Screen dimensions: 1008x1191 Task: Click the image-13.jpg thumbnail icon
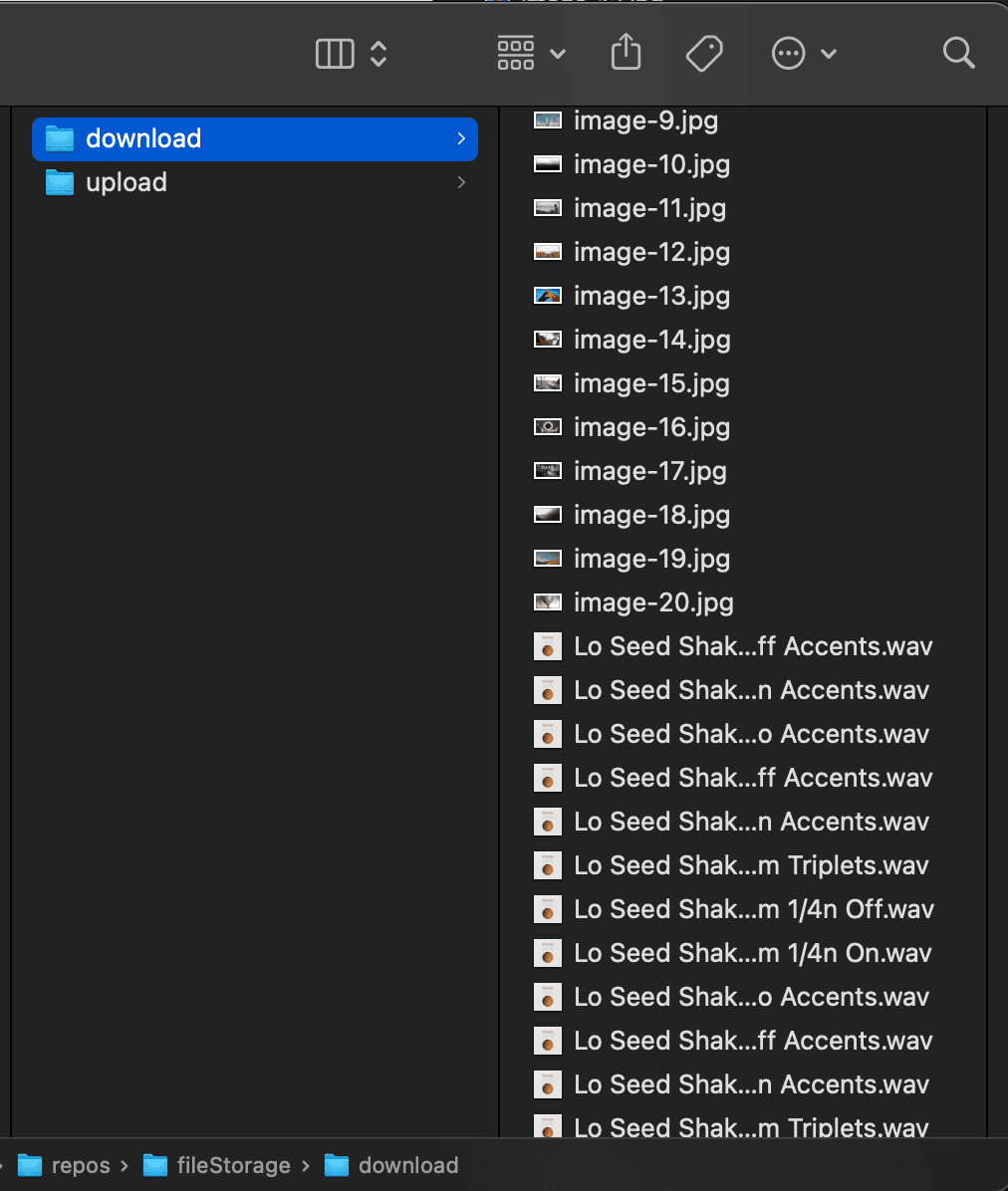548,296
